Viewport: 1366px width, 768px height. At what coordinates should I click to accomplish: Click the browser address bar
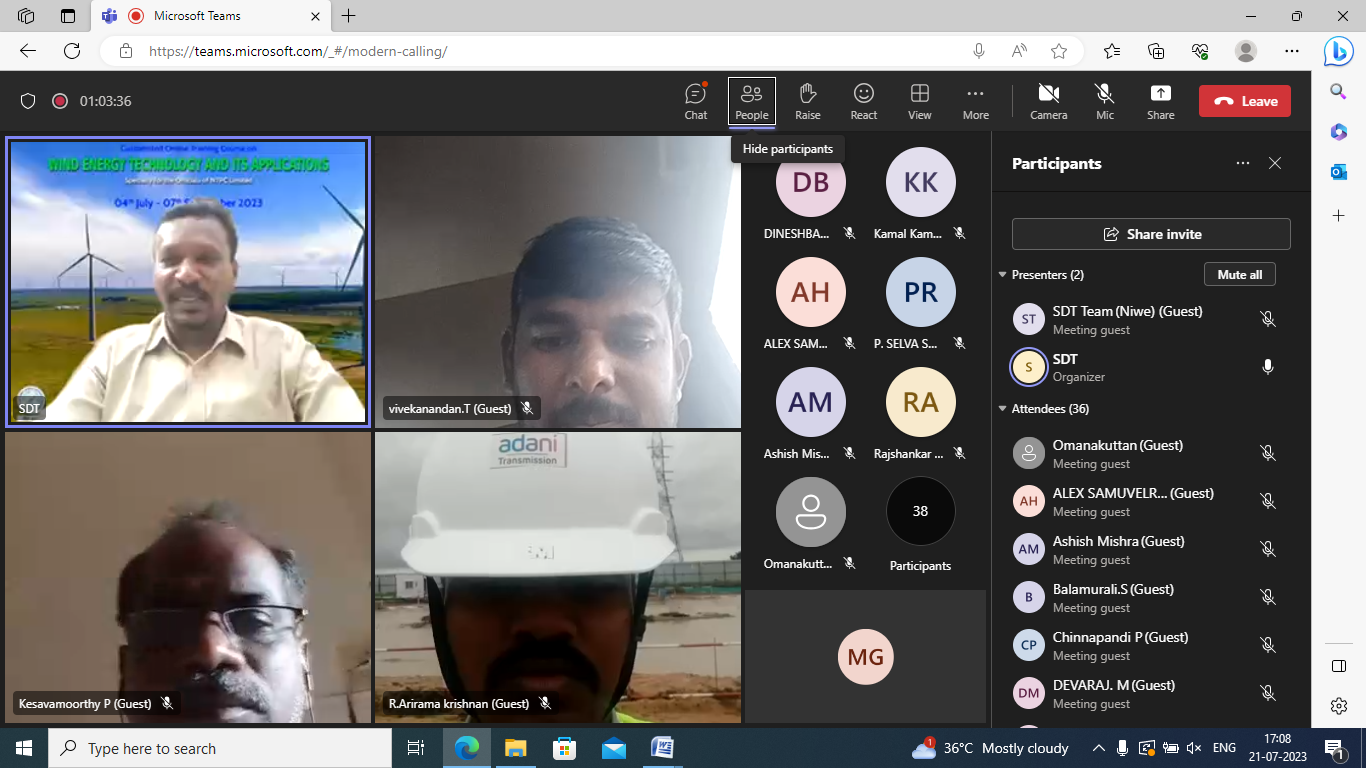point(550,51)
